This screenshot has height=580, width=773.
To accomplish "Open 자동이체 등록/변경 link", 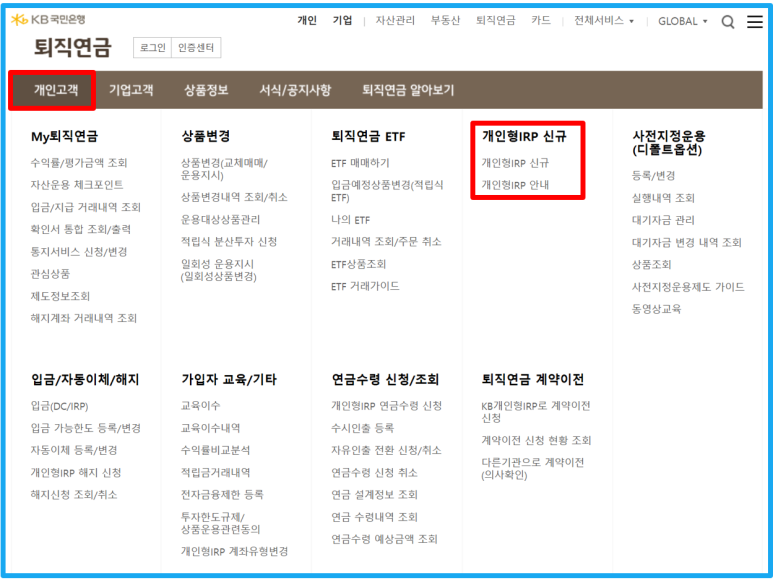I will [74, 450].
